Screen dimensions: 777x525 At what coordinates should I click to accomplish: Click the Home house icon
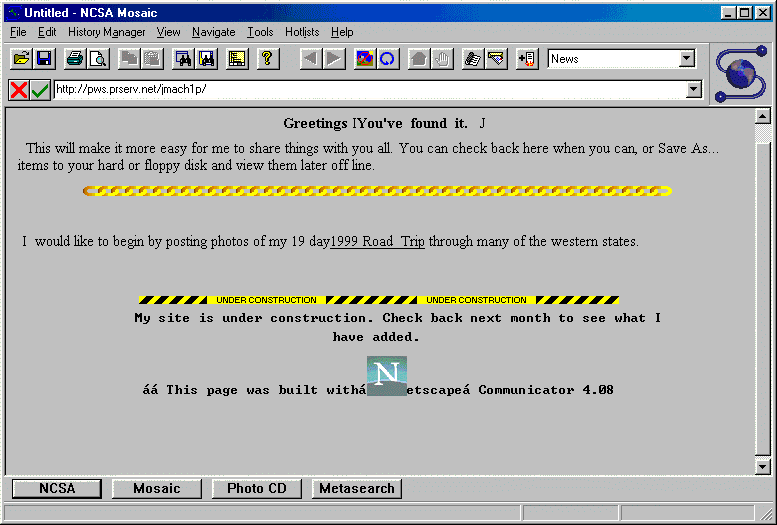click(419, 59)
